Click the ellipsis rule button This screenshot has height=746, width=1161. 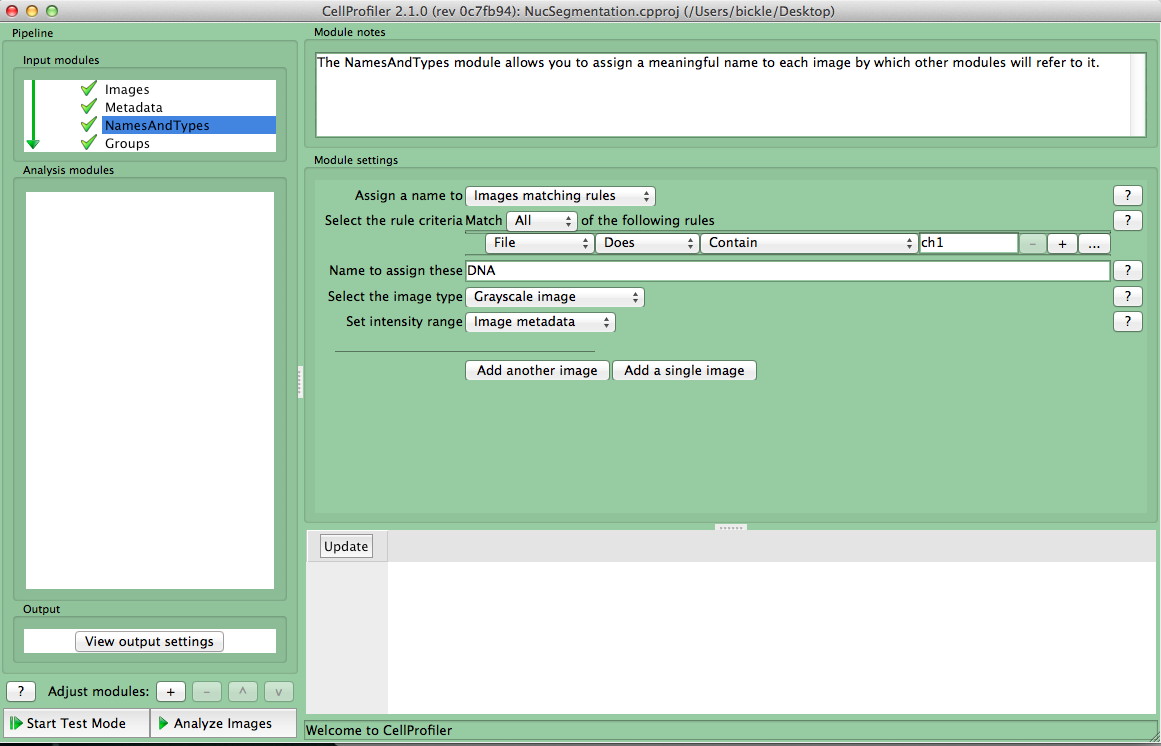point(1094,243)
